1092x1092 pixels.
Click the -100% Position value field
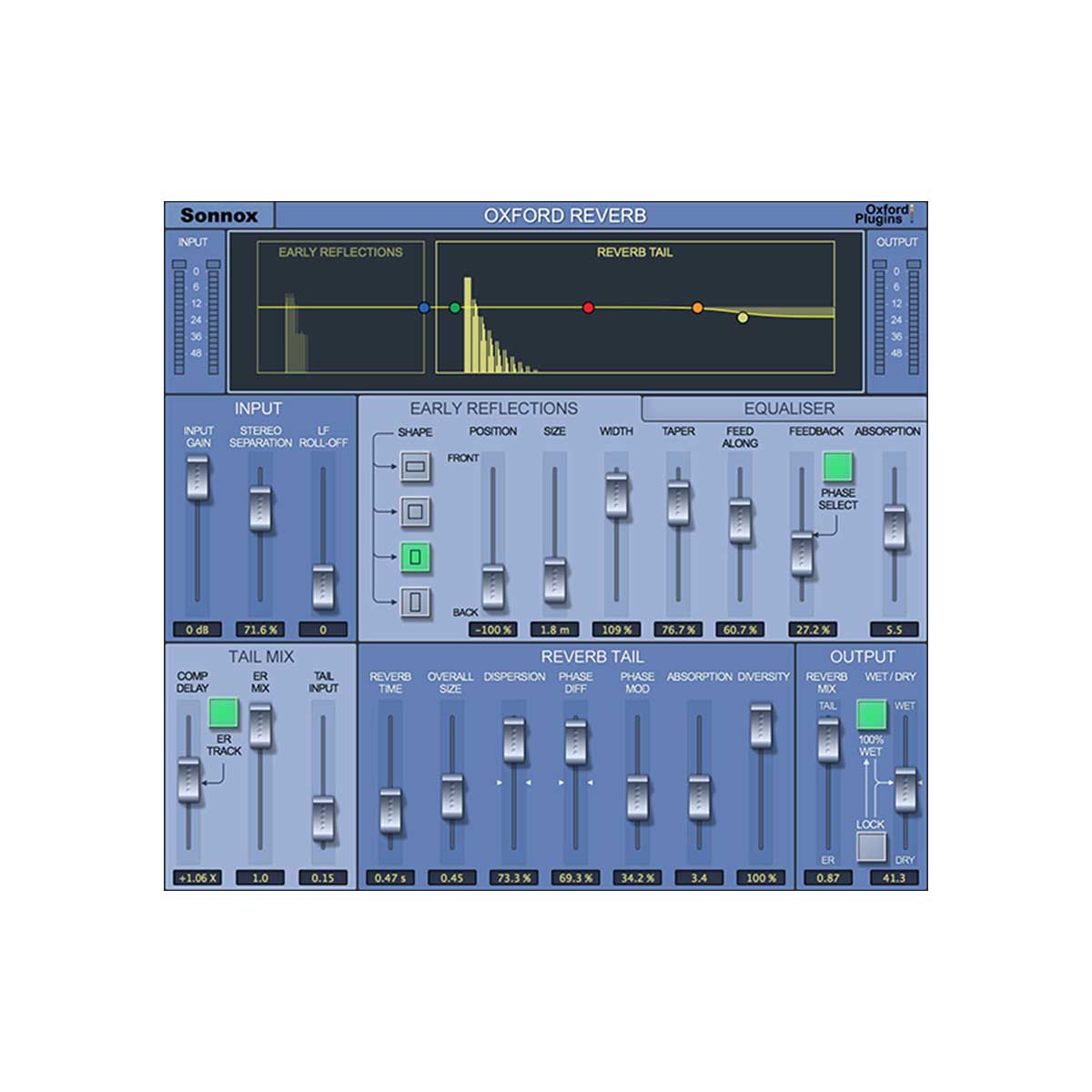coord(494,628)
